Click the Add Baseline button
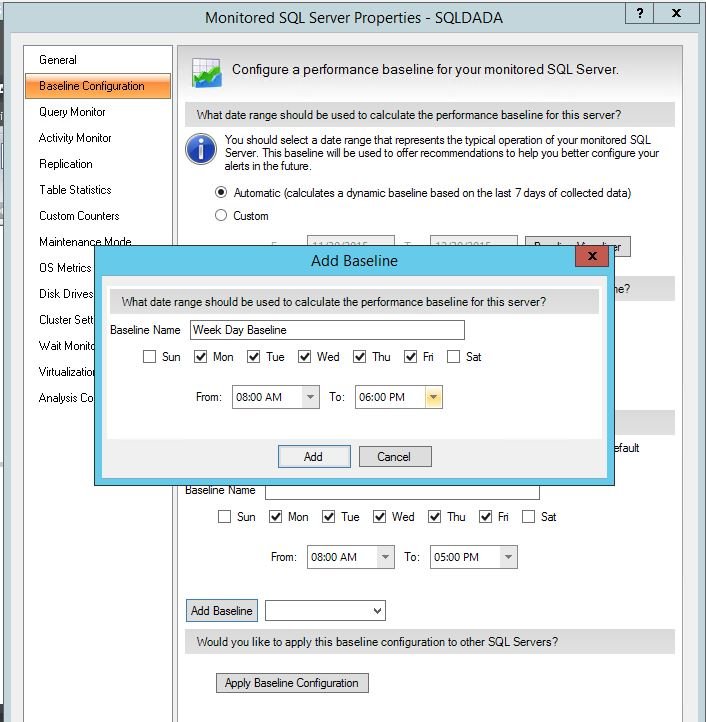This screenshot has height=722, width=706. click(222, 611)
